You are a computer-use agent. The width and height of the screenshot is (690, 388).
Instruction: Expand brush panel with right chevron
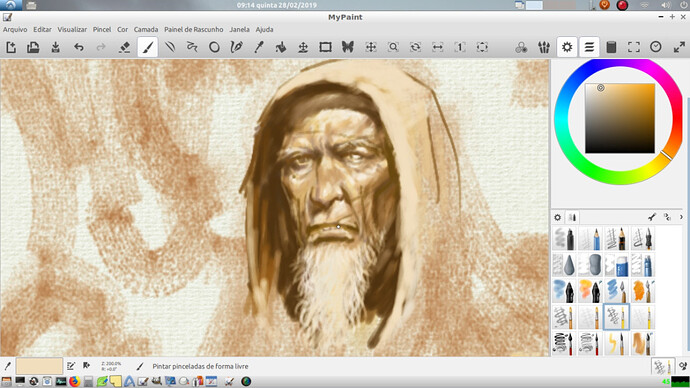(x=681, y=217)
